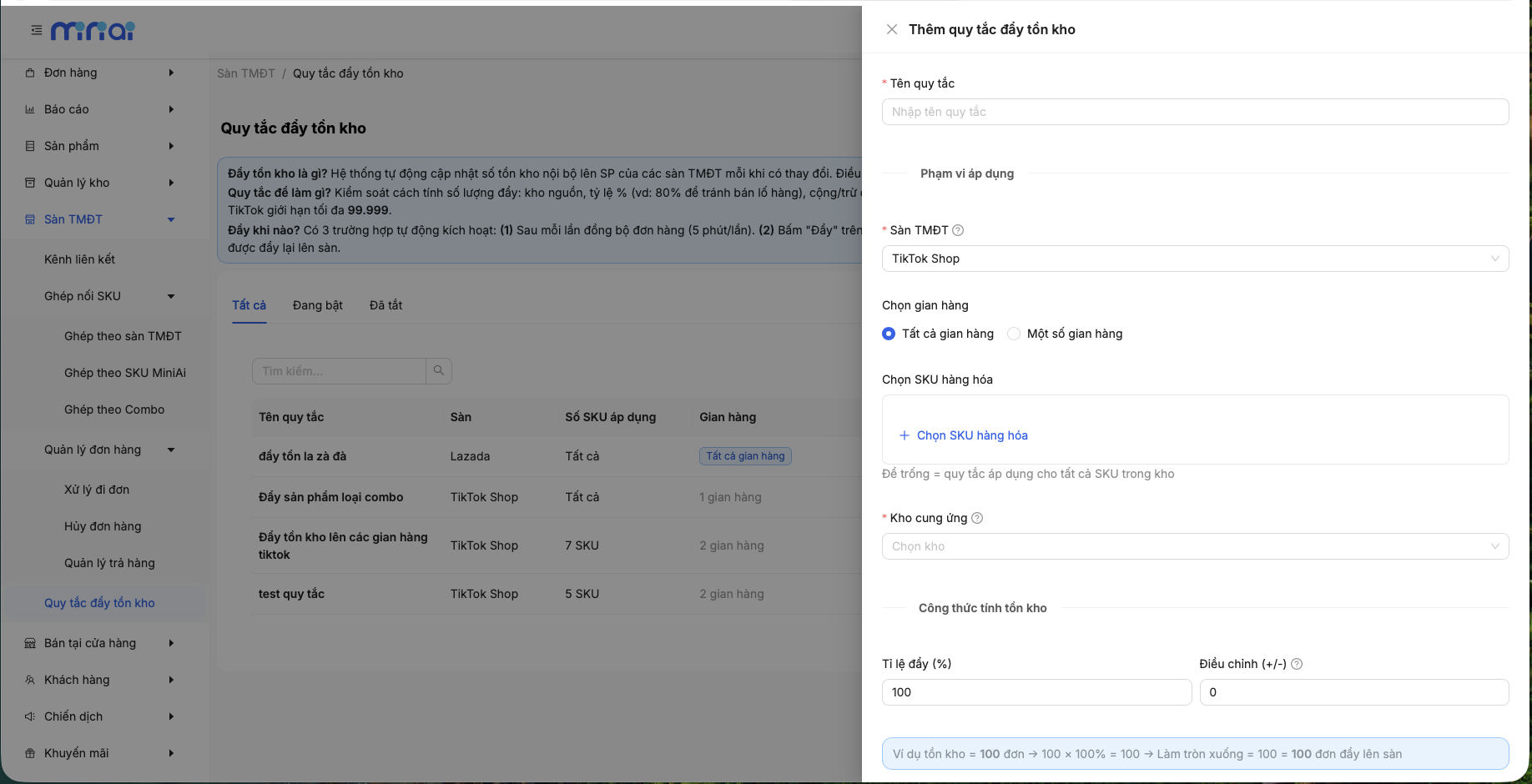Click the search magnifier button
Viewport: 1532px width, 784px height.
coord(439,371)
